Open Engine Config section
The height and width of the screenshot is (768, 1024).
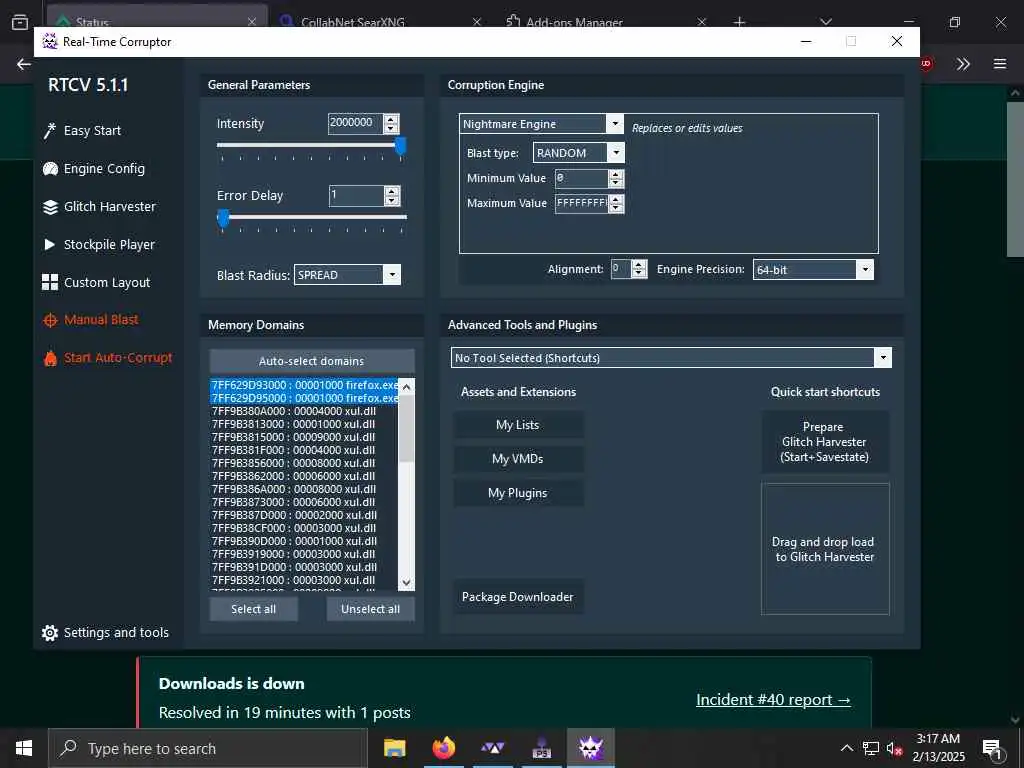pos(104,168)
